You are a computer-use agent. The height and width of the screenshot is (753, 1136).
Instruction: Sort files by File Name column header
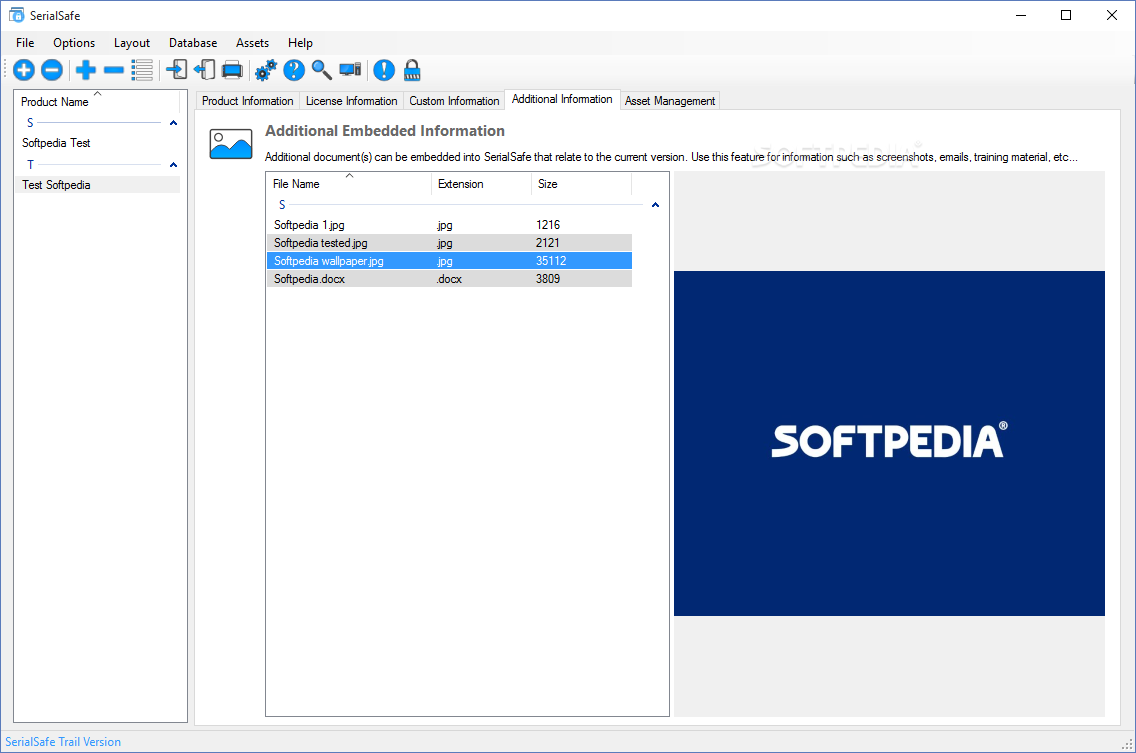click(349, 184)
